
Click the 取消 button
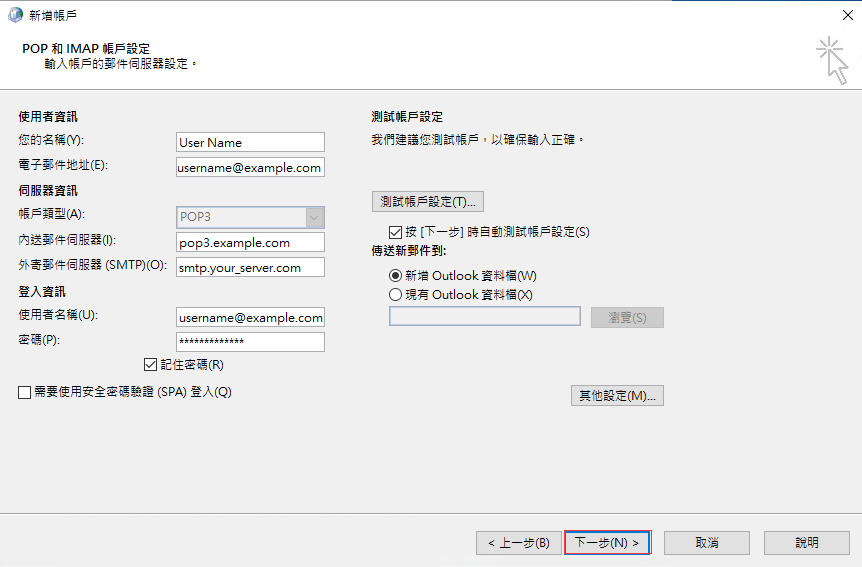point(706,543)
